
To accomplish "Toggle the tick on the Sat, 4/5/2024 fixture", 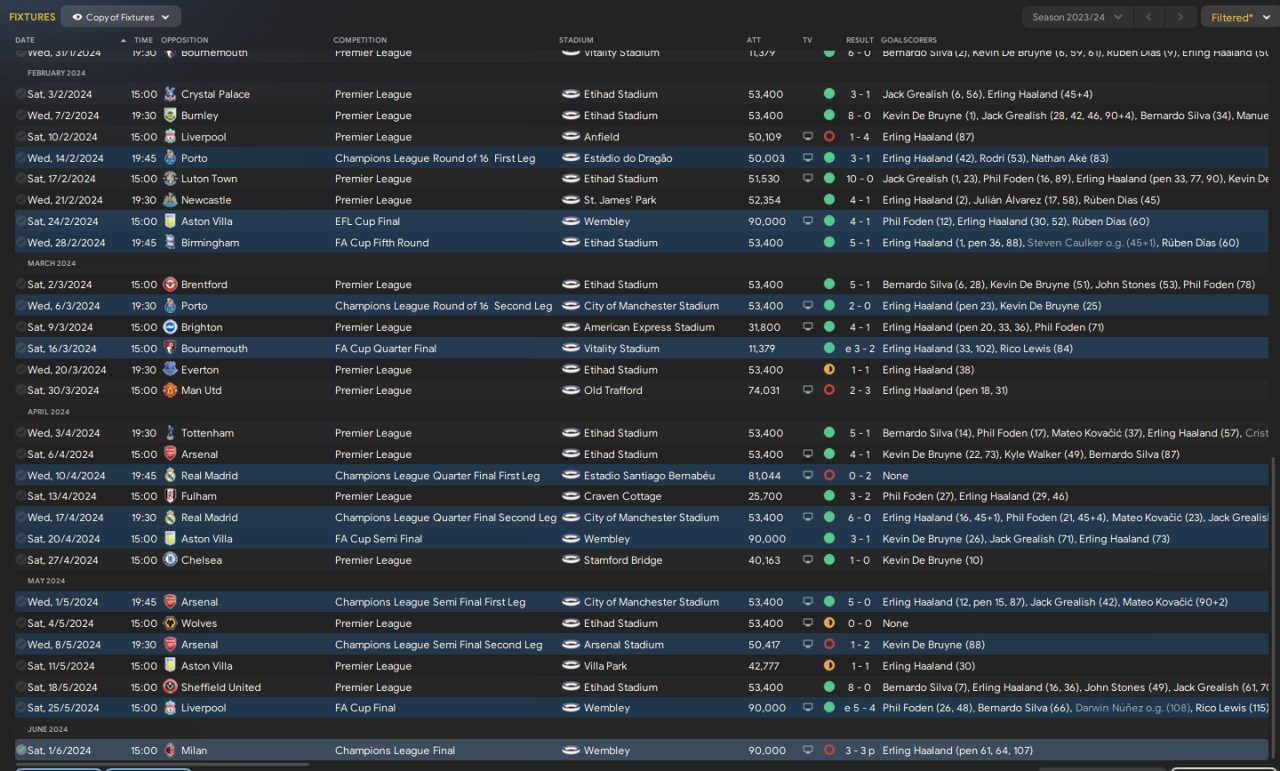I will [21, 623].
